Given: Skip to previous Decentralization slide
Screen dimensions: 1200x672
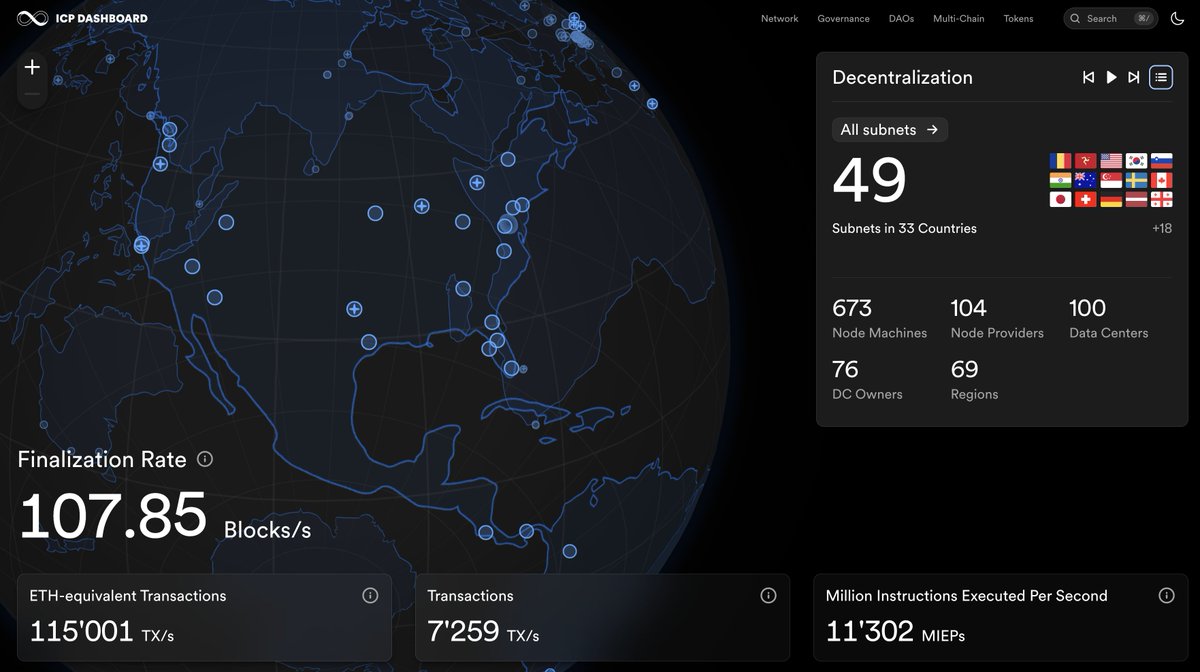Looking at the screenshot, I should (x=1088, y=77).
